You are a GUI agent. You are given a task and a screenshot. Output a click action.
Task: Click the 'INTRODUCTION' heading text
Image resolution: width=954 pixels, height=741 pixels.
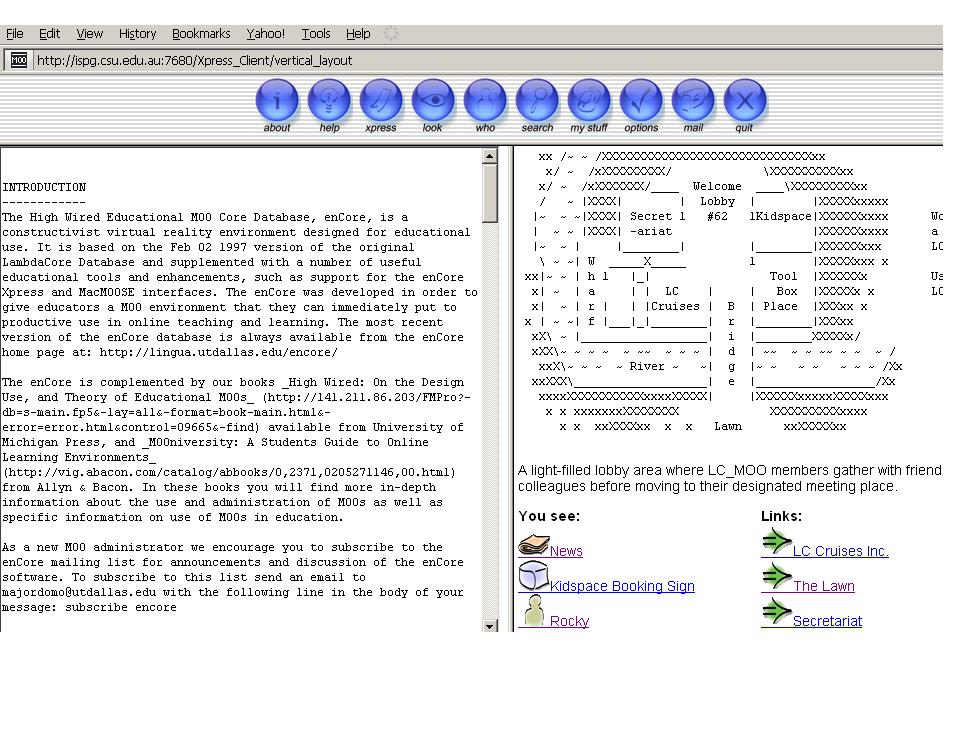pyautogui.click(x=44, y=187)
